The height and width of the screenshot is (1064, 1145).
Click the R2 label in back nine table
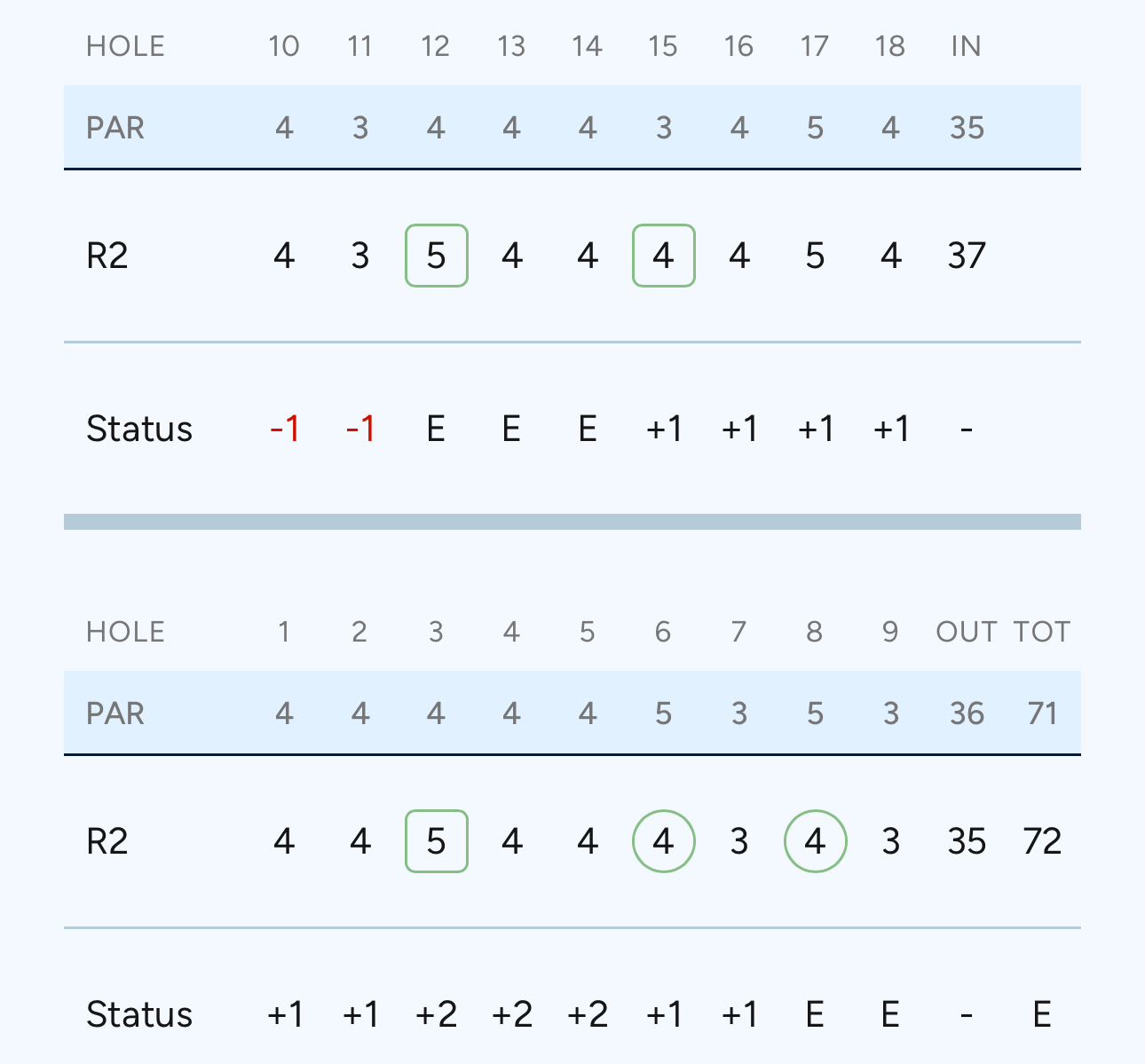[107, 256]
